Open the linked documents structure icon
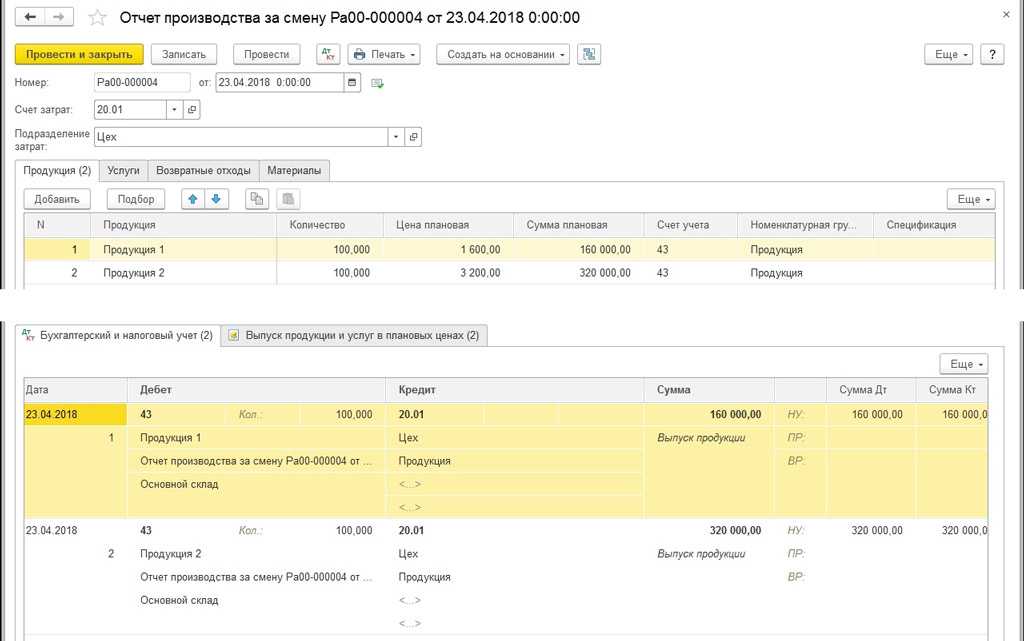The image size is (1024, 641). (x=589, y=54)
